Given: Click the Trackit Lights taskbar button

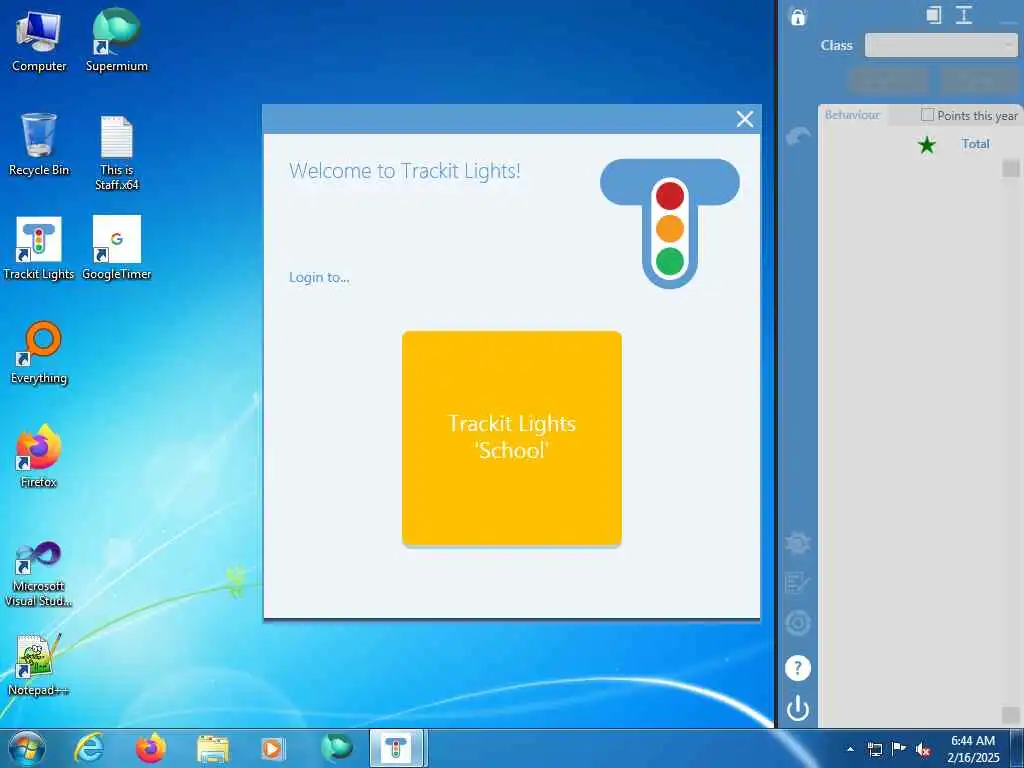Looking at the screenshot, I should pos(397,749).
